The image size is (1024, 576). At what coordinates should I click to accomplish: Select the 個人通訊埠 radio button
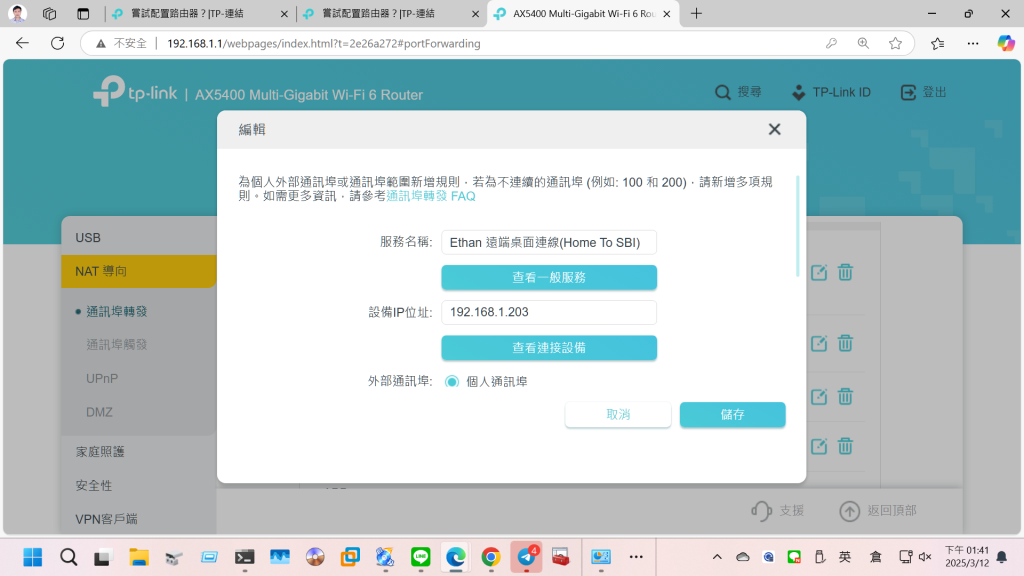pos(452,381)
